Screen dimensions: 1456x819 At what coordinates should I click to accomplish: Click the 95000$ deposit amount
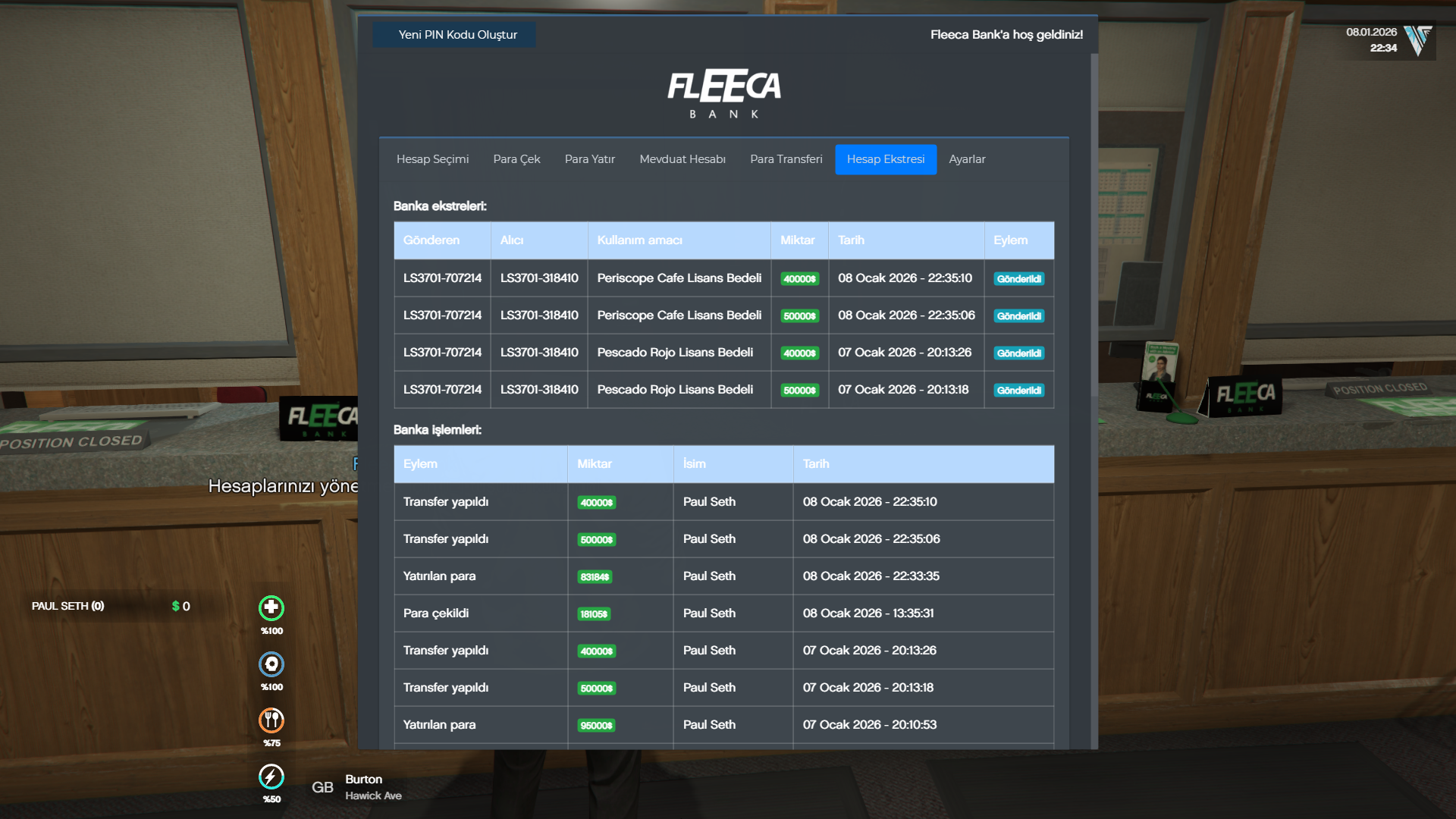(597, 726)
